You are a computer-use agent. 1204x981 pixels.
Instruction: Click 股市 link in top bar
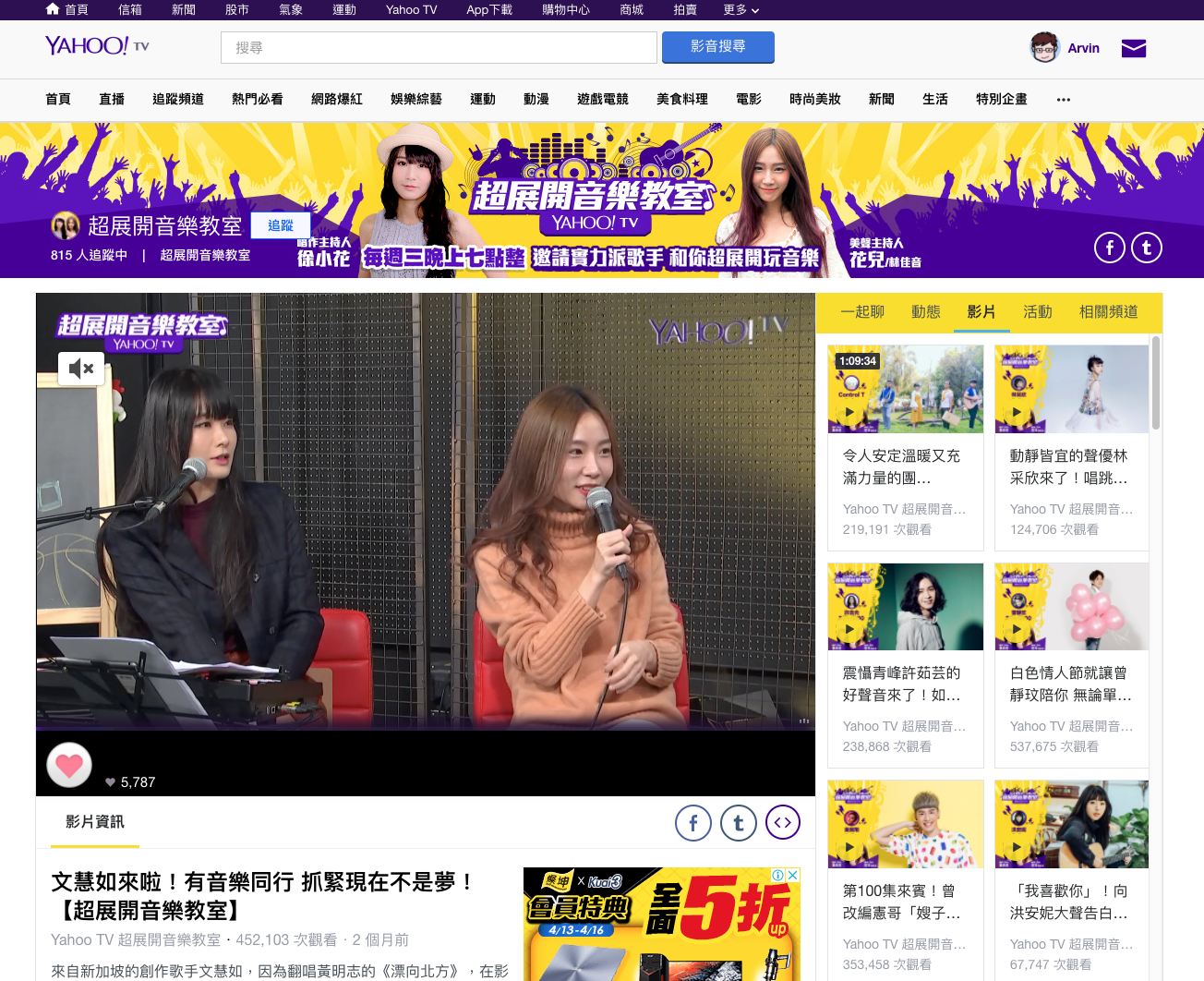point(237,9)
